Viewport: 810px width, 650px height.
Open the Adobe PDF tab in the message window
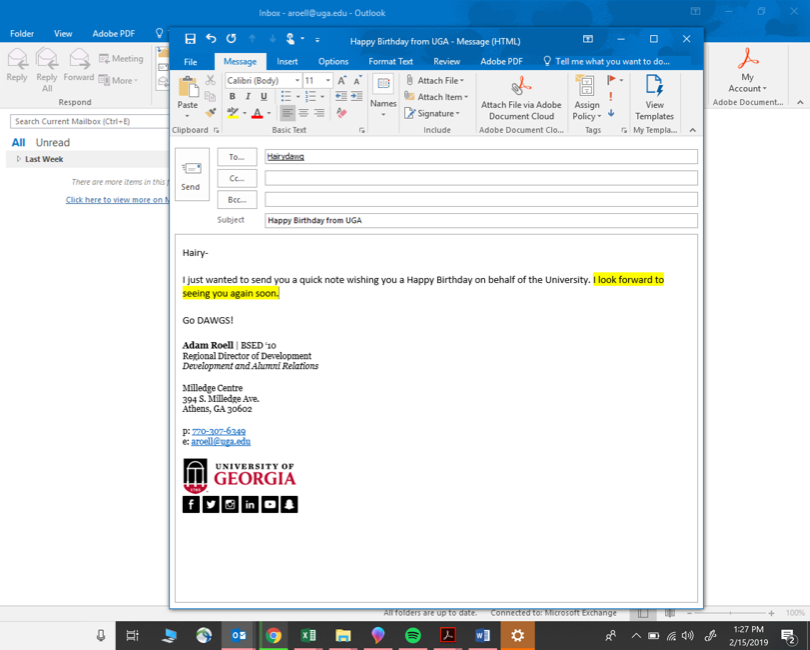(501, 61)
